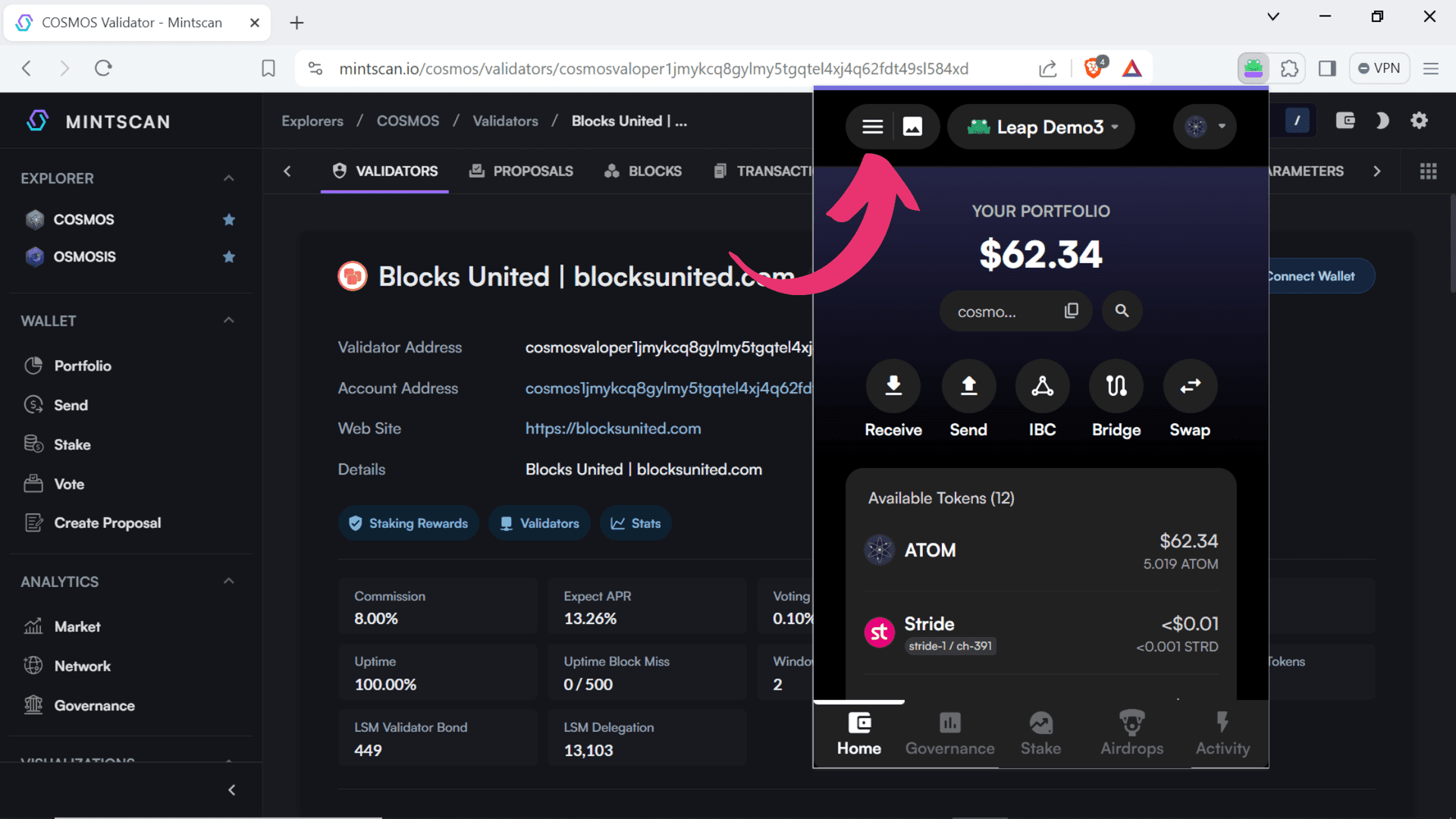Click the Leap extension icon in browser toolbar
This screenshot has width=1456, height=819.
pyautogui.click(x=1253, y=68)
